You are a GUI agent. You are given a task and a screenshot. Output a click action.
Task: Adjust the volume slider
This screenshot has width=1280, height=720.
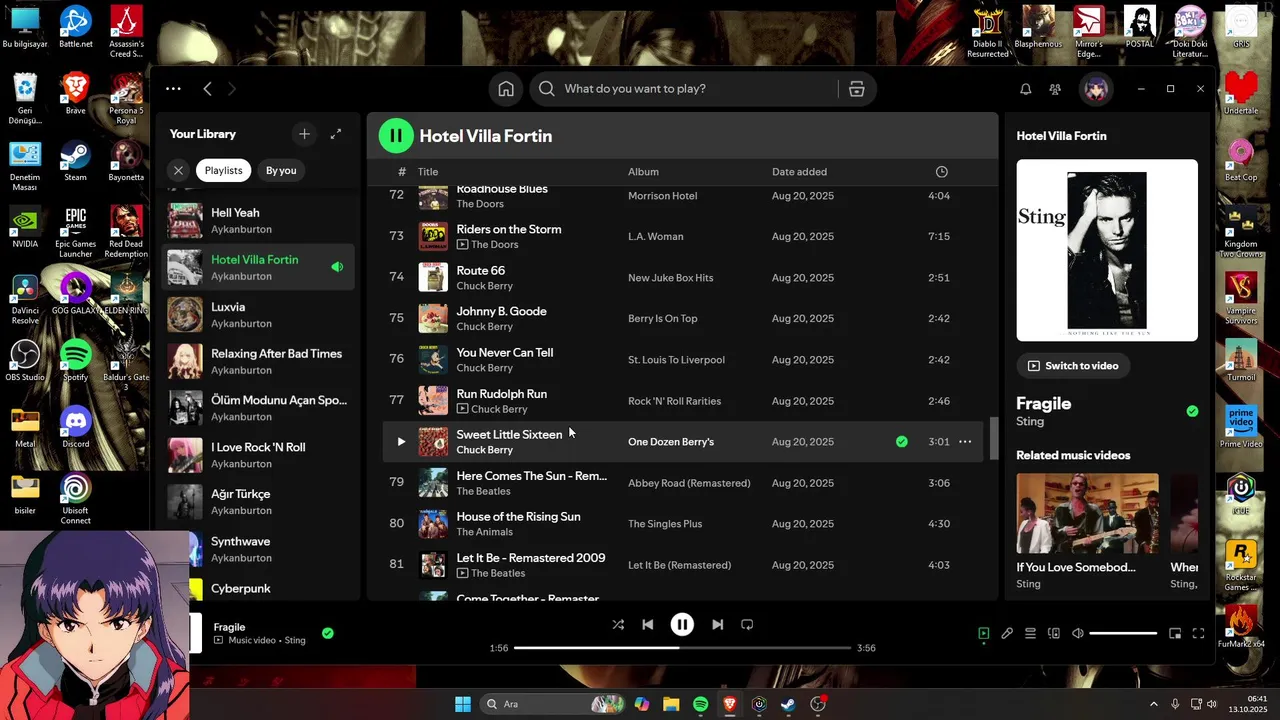click(x=1123, y=633)
